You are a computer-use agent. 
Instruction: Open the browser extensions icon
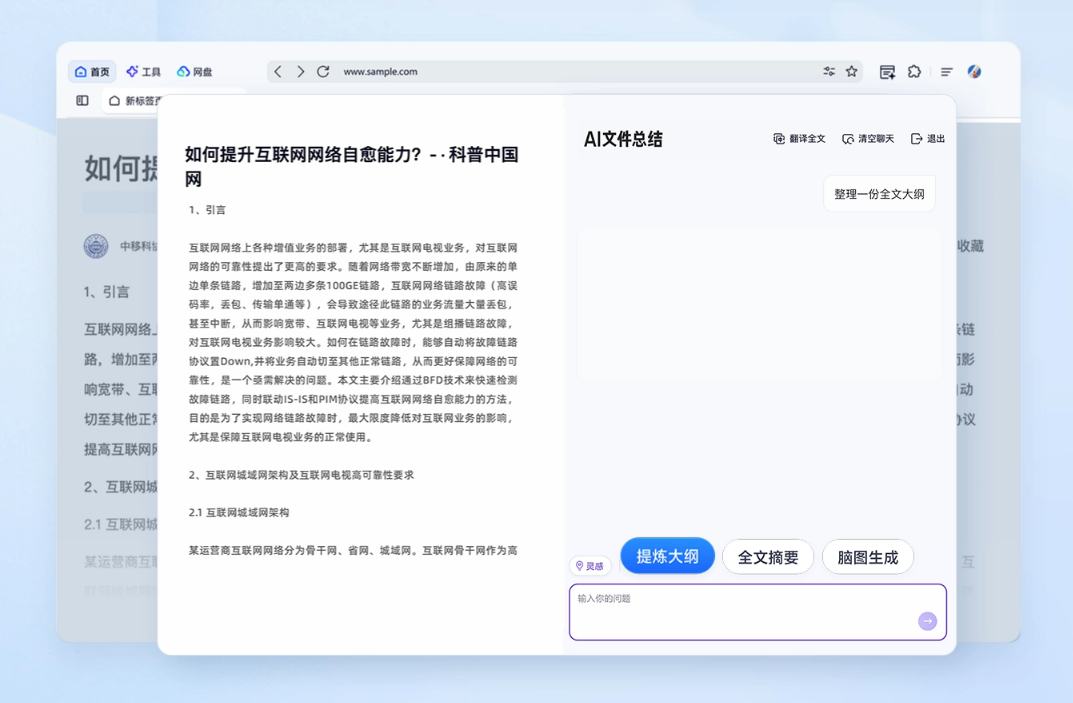pyautogui.click(x=914, y=71)
